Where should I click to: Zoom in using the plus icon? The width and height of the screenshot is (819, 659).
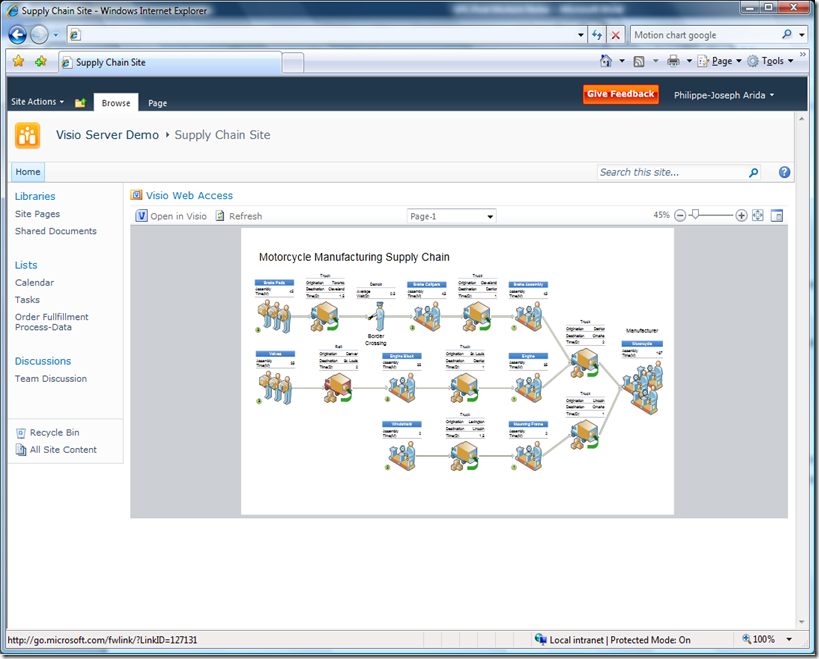pos(741,214)
